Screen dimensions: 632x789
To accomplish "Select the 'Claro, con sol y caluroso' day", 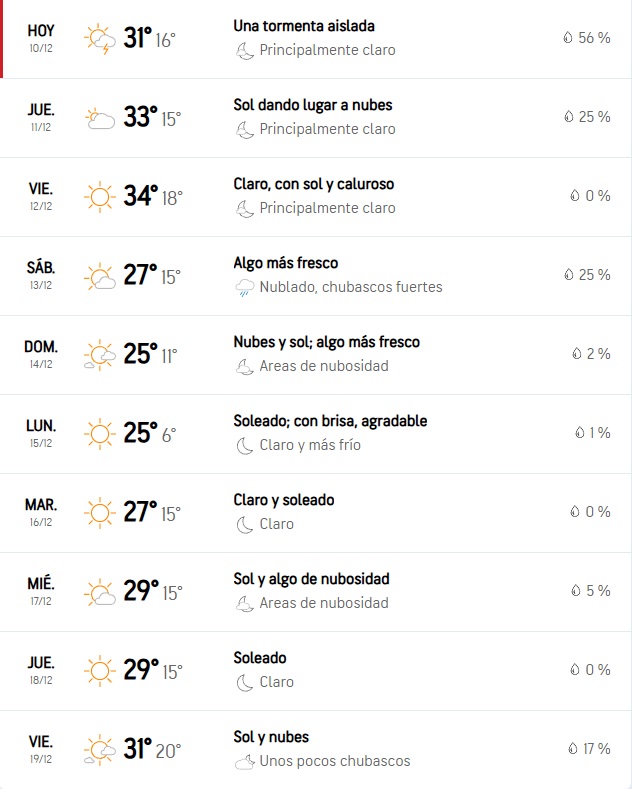I will point(313,184).
